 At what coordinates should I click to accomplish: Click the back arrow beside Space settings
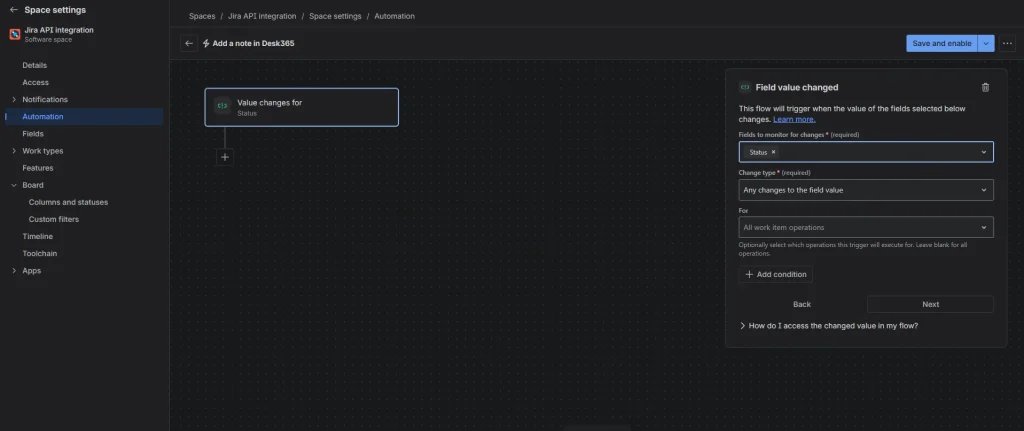[x=14, y=10]
